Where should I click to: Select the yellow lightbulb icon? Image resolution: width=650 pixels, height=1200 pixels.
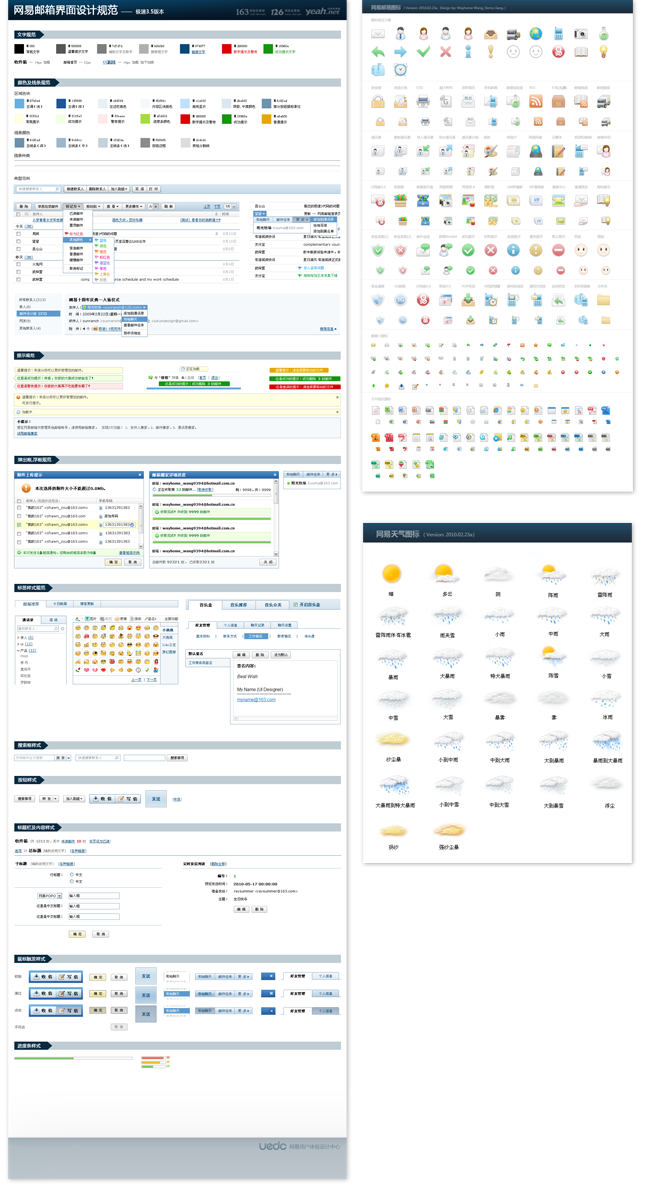point(604,51)
